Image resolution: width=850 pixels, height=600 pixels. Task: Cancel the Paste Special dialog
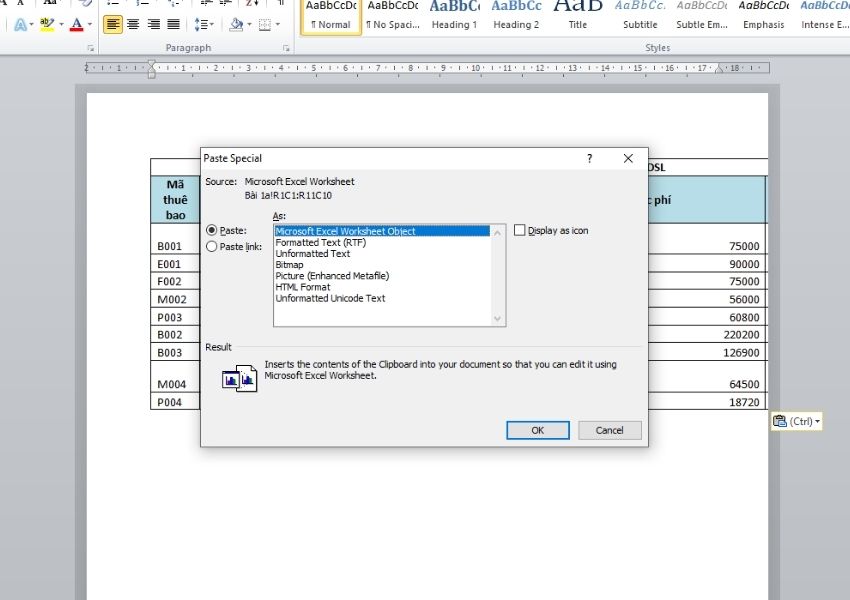(x=610, y=430)
